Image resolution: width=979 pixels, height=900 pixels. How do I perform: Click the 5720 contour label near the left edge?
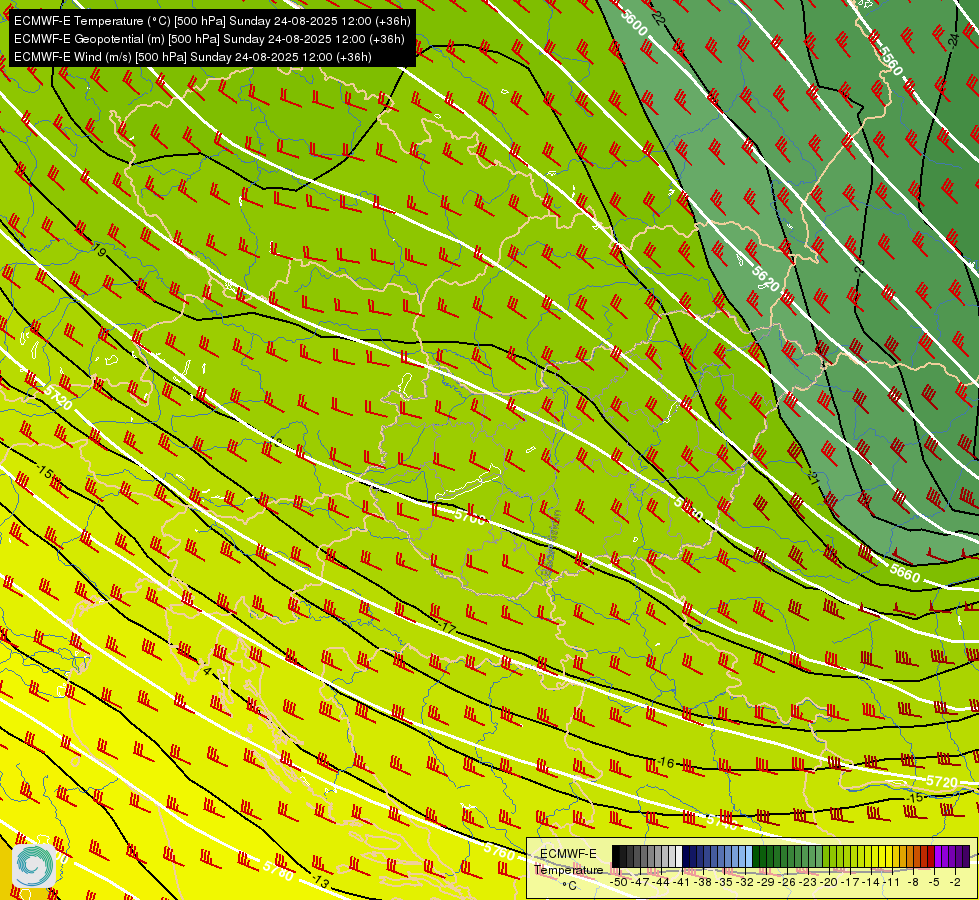(58, 397)
